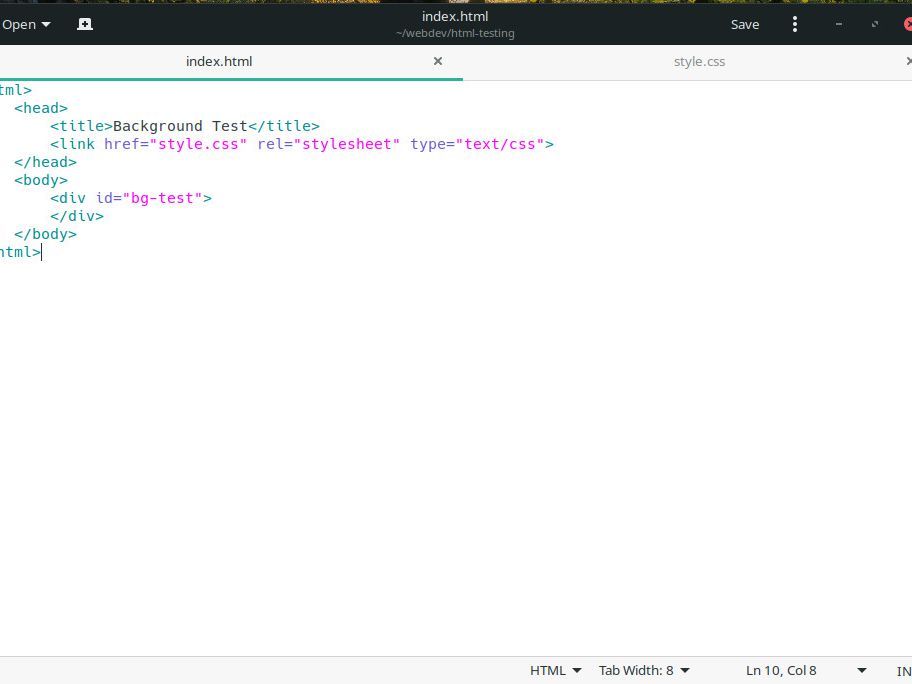This screenshot has width=912, height=684.
Task: Click the "style.css" href value
Action: coord(198,144)
